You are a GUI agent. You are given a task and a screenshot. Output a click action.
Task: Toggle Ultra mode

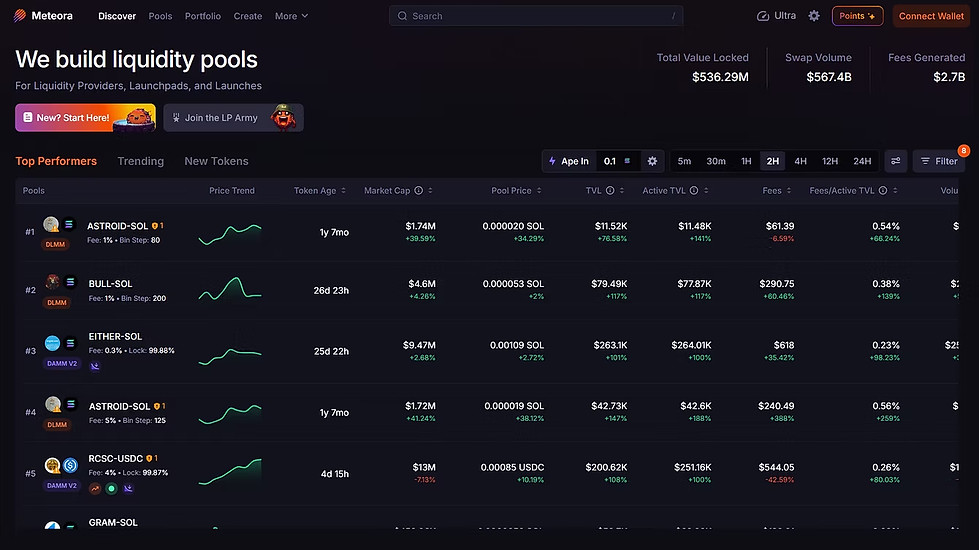[x=776, y=16]
